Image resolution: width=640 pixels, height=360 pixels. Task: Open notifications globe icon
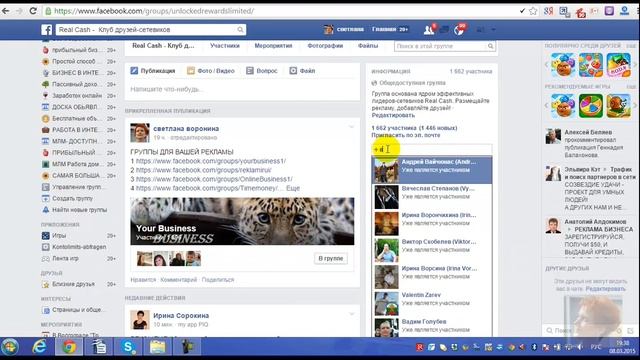click(x=459, y=30)
